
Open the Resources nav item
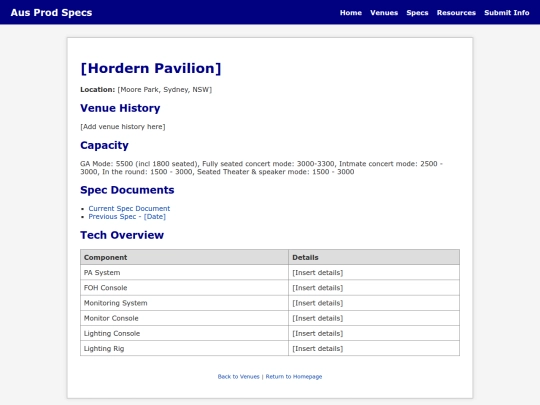[456, 13]
